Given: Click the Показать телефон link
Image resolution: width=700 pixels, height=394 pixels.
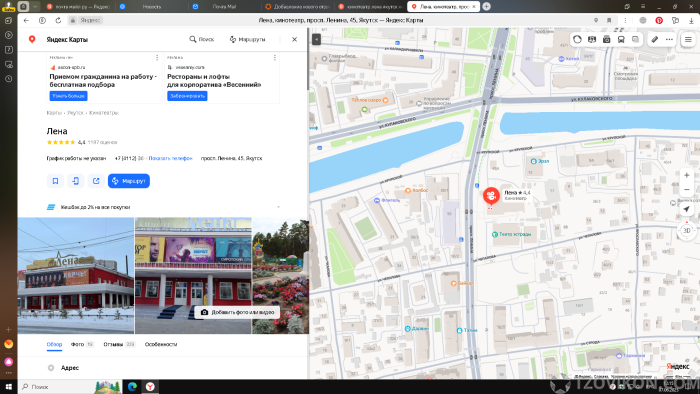Looking at the screenshot, I should click(170, 158).
